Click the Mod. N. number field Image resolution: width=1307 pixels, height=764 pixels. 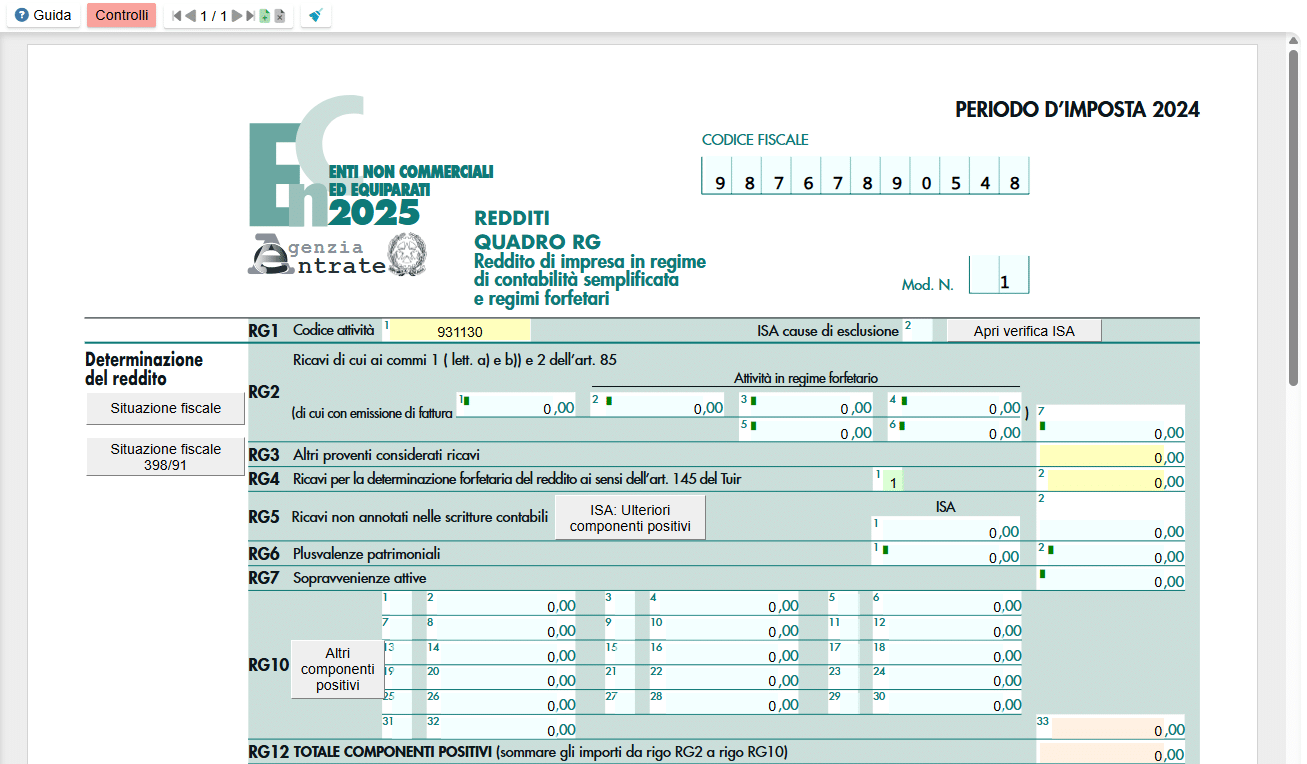pyautogui.click(x=999, y=275)
